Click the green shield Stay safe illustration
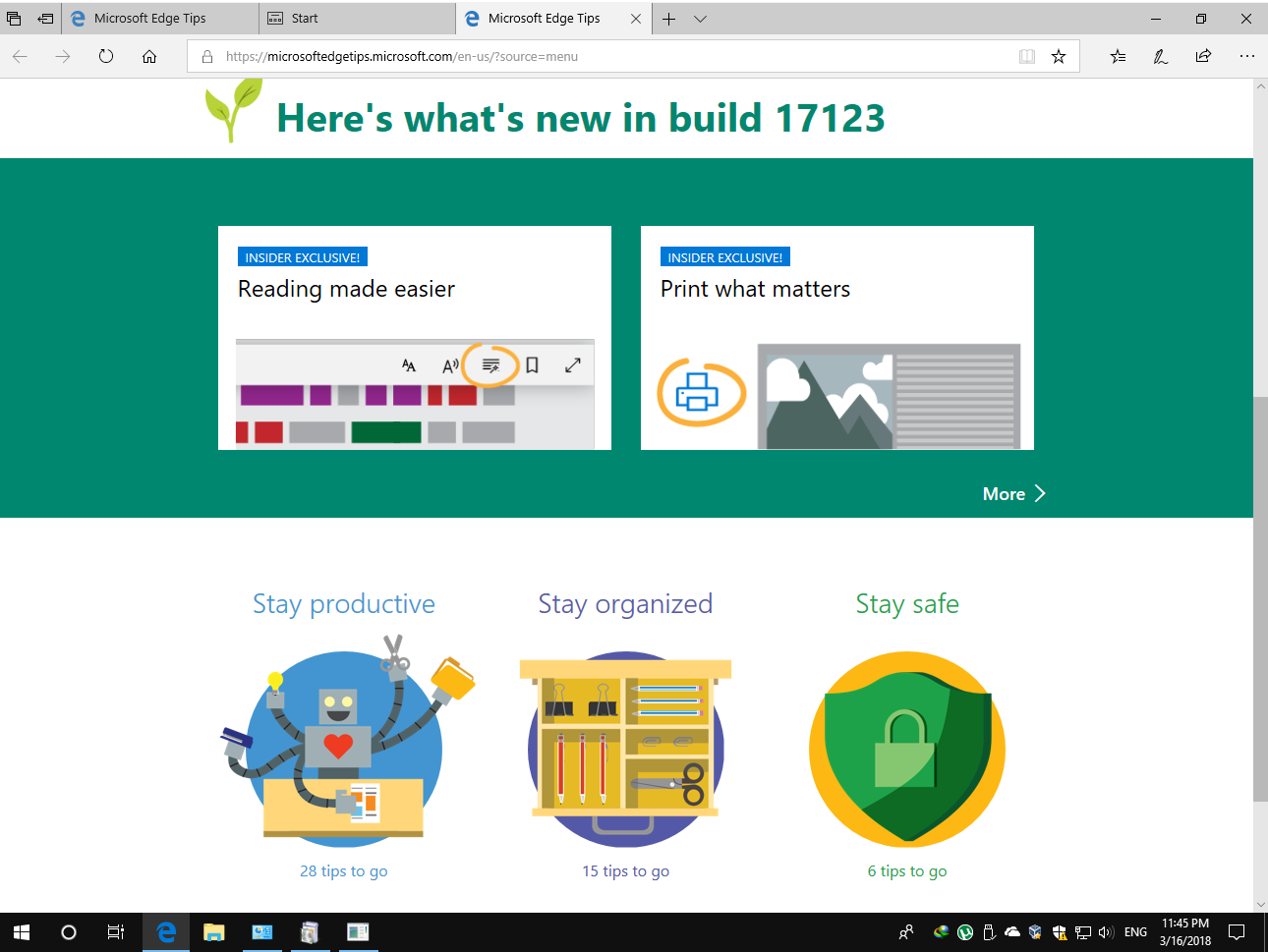Image resolution: width=1268 pixels, height=952 pixels. [x=907, y=750]
